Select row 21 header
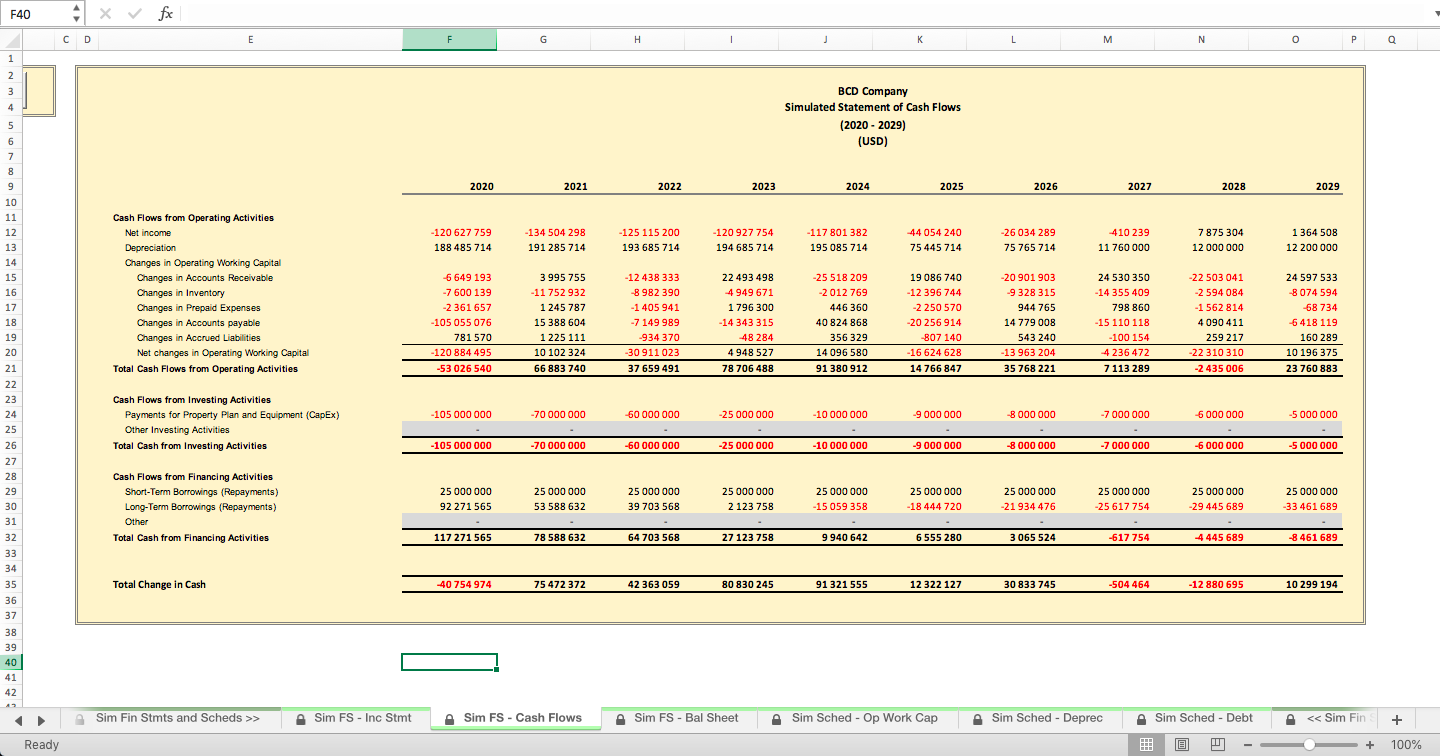 point(10,369)
